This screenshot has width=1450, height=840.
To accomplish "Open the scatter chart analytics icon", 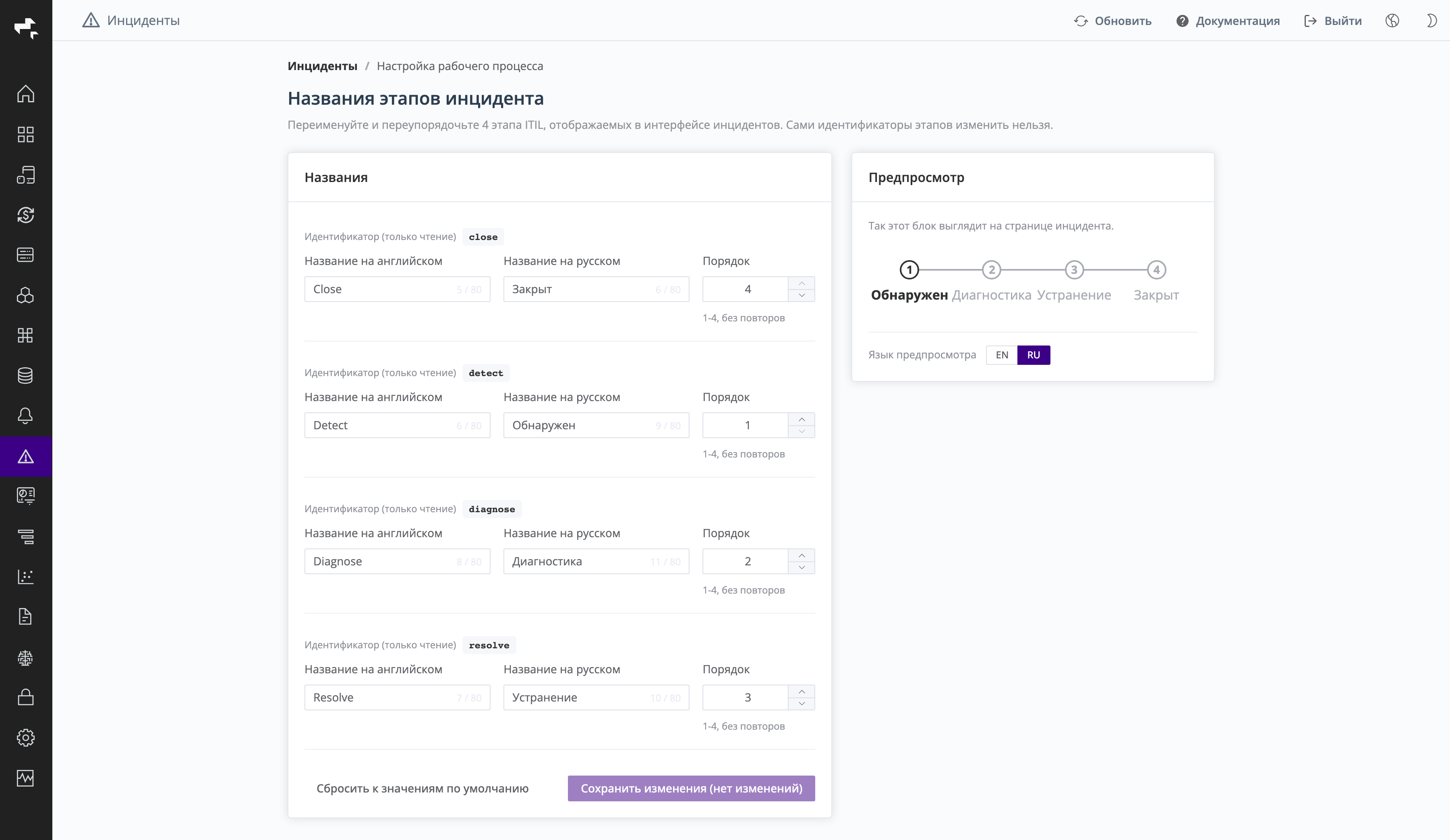I will coord(25,577).
